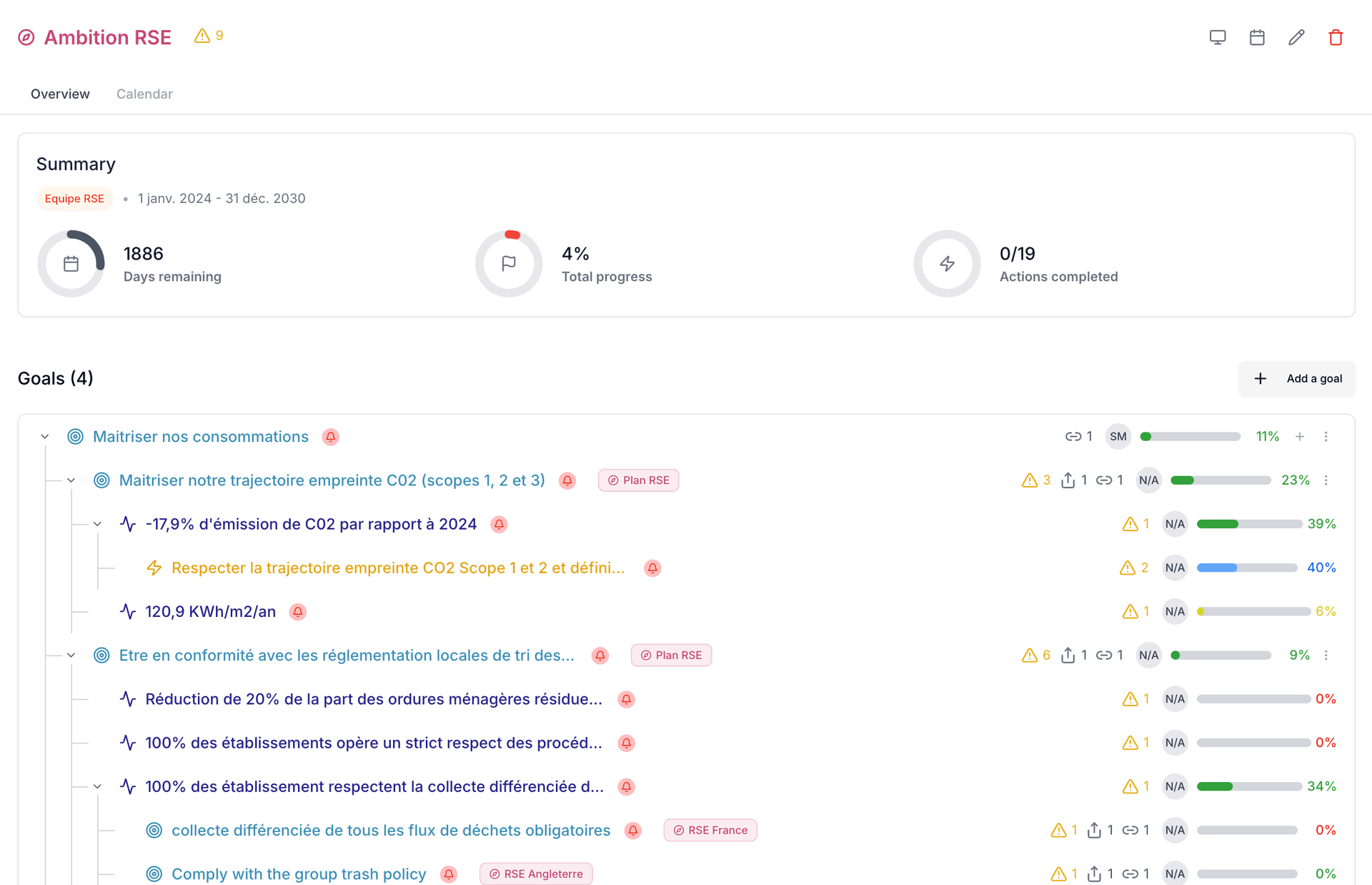Open the calendar icon in the header
This screenshot has height=885, width=1372.
point(1257,37)
